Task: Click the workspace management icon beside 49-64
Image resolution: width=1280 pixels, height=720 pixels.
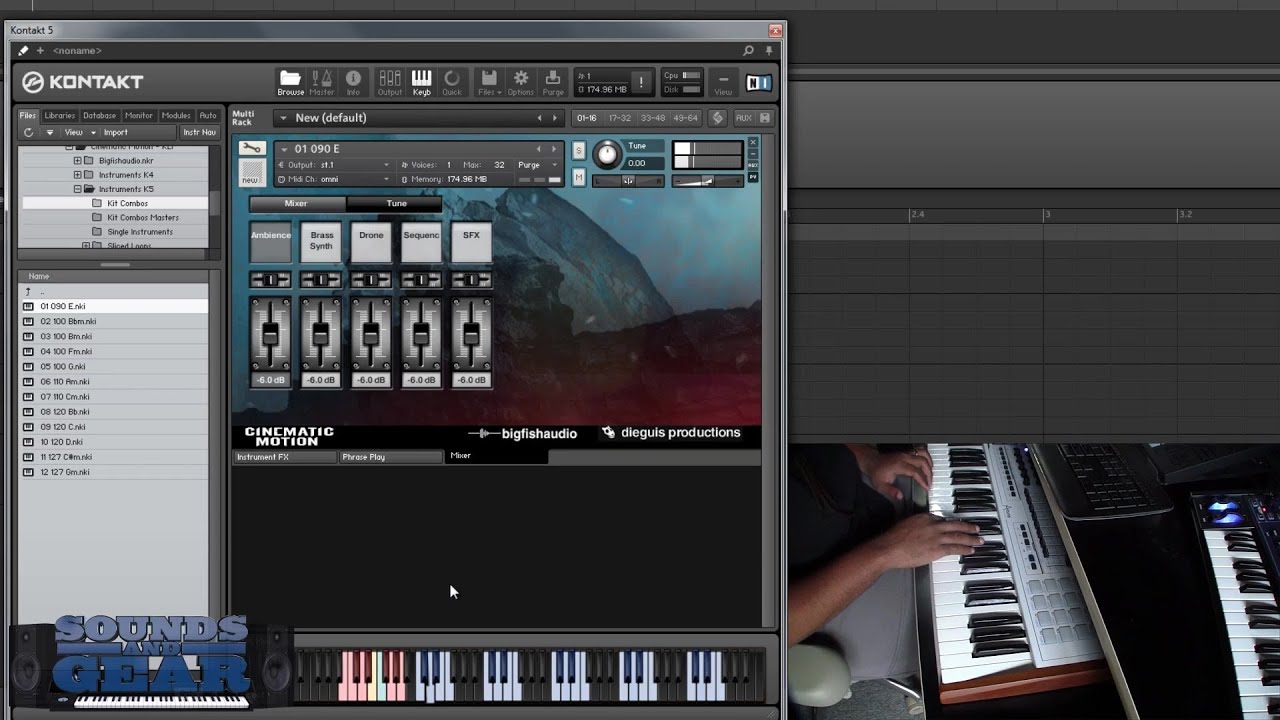Action: [717, 118]
